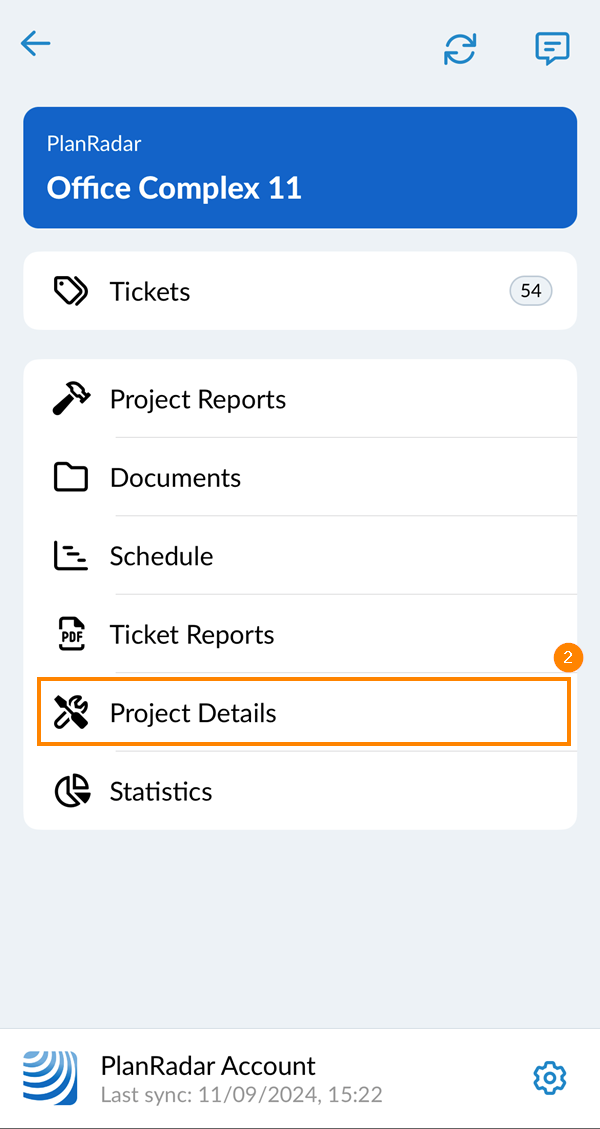Tap the PlanRadar logo icon
This screenshot has height=1129, width=600.
pyautogui.click(x=50, y=1078)
